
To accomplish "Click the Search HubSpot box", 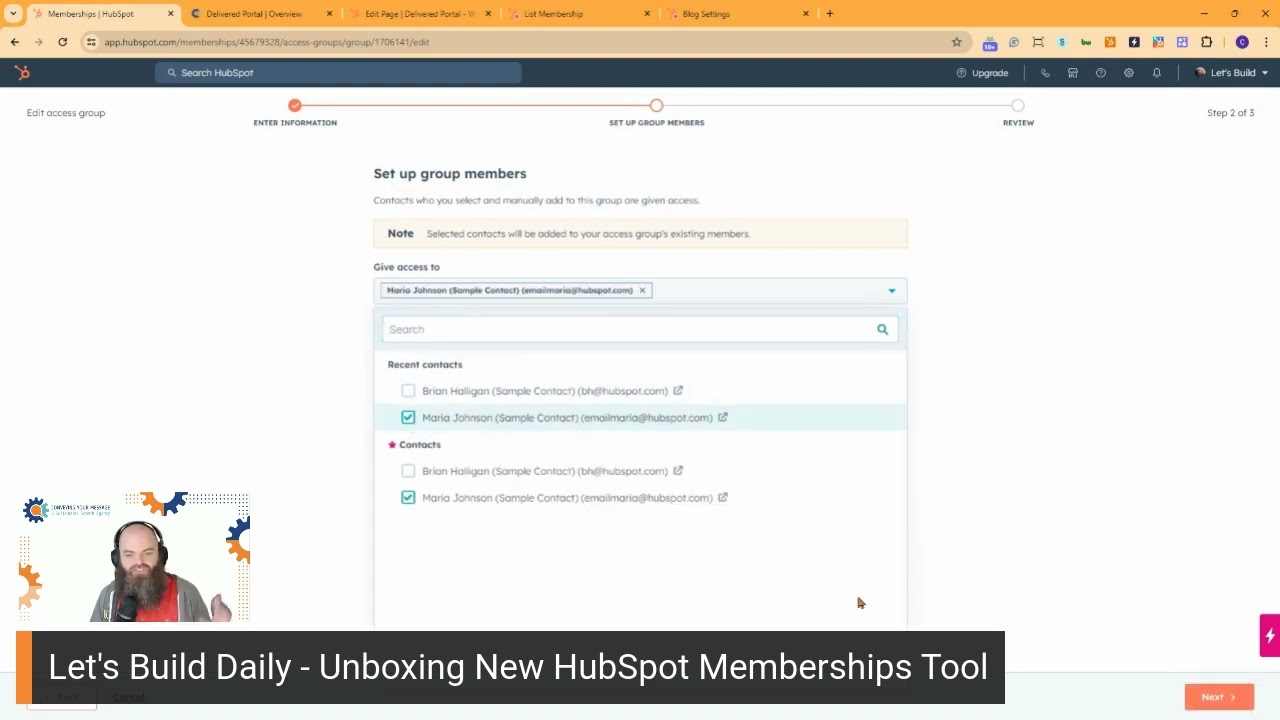I will (x=338, y=73).
